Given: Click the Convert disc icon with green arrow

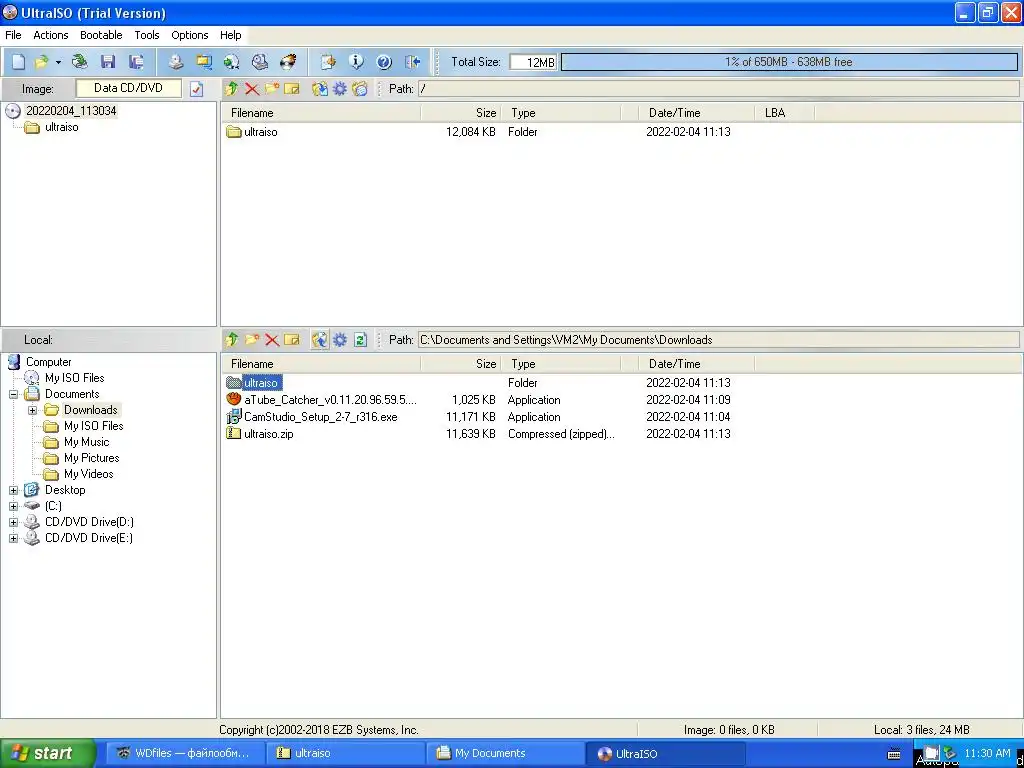Looking at the screenshot, I should click(x=232, y=62).
